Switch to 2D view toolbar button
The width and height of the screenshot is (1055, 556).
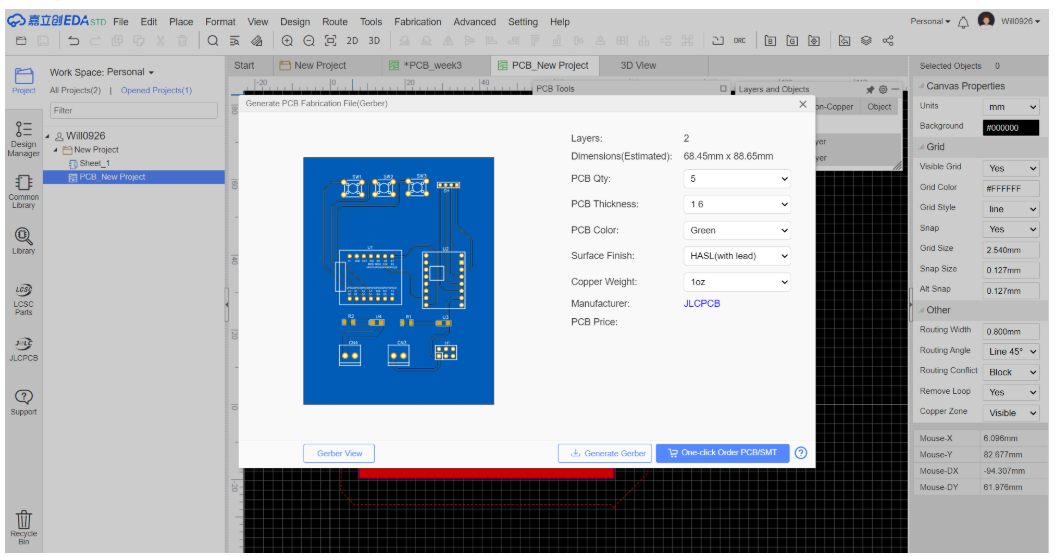click(352, 41)
